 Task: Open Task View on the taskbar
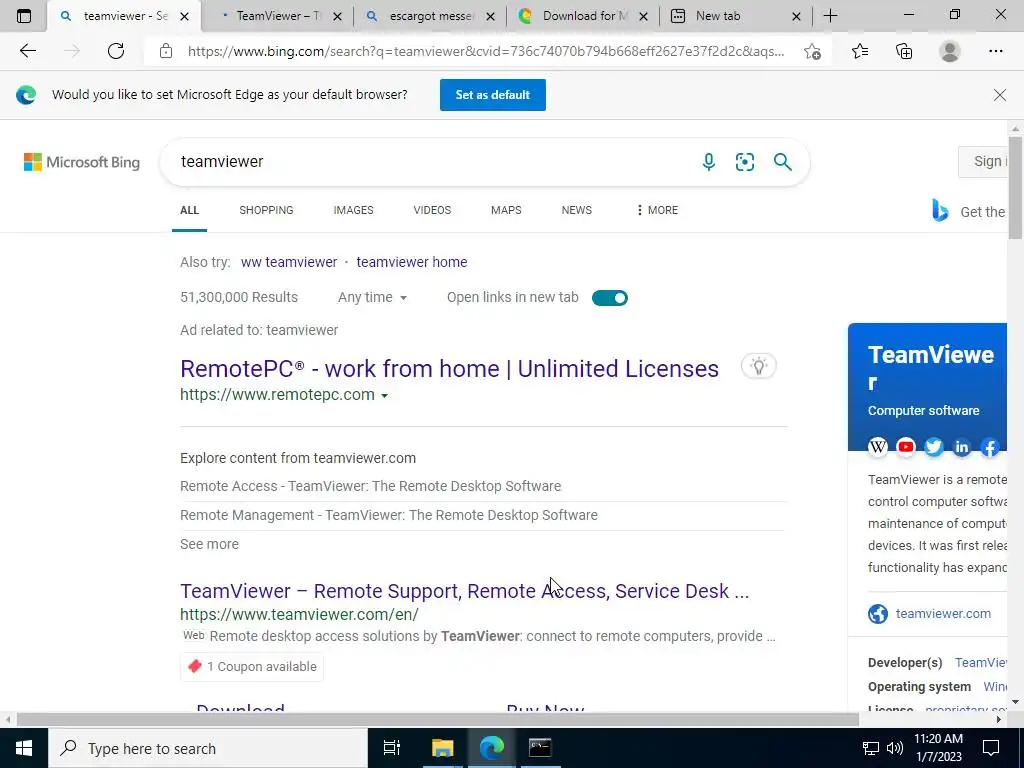click(x=392, y=748)
